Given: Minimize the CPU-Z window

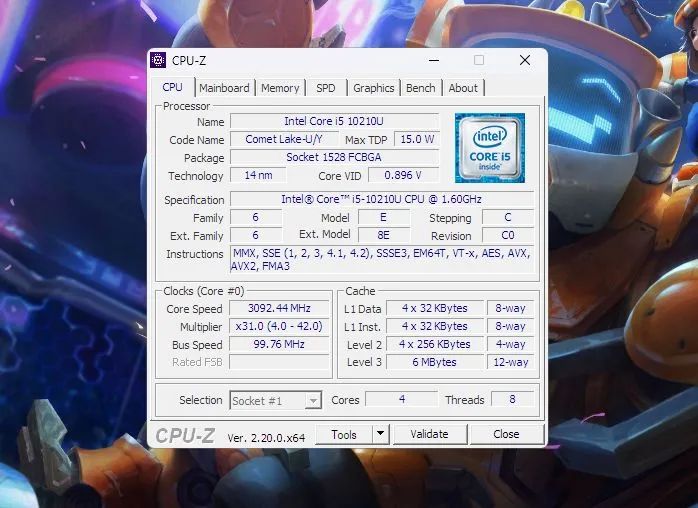Looking at the screenshot, I should [434, 60].
